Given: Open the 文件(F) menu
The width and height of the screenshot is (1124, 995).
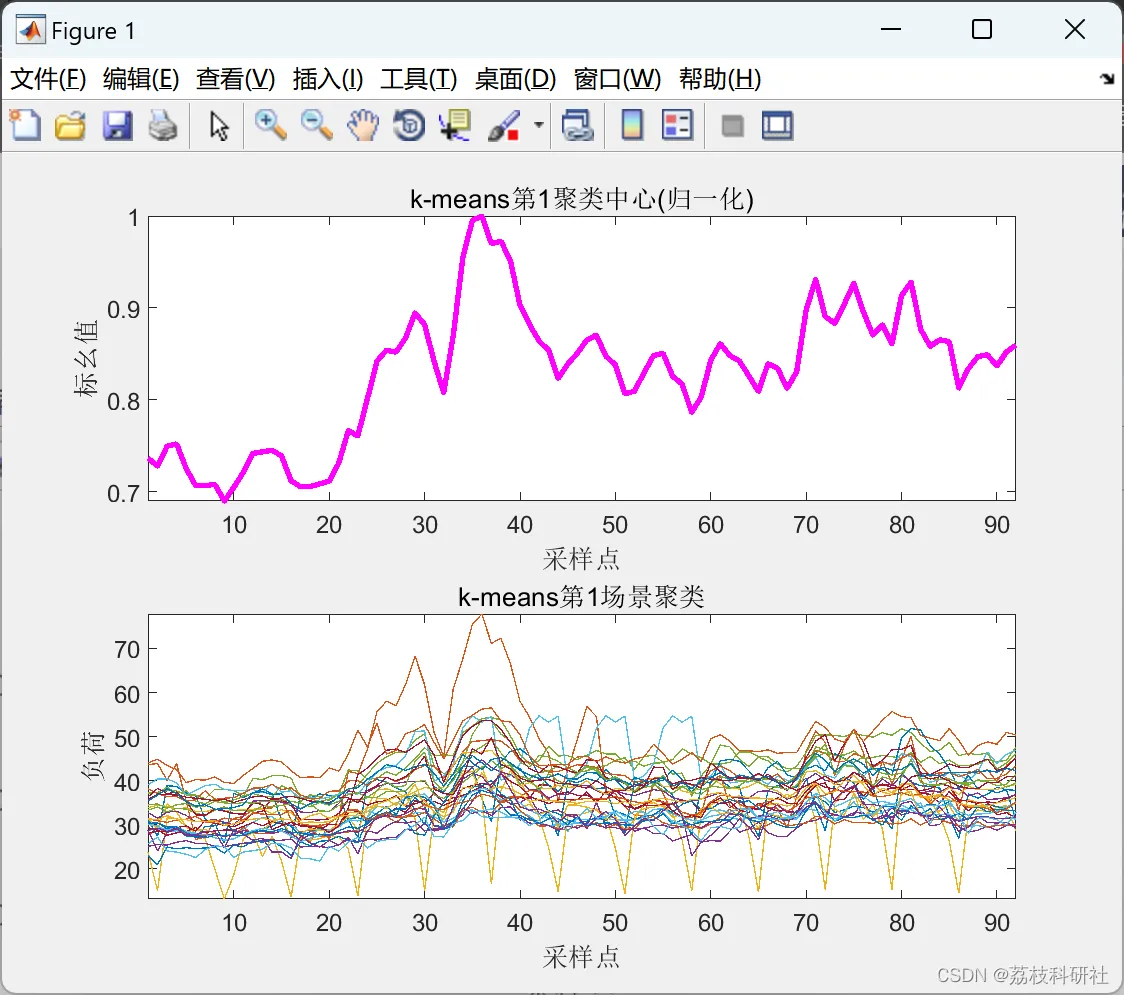Looking at the screenshot, I should pyautogui.click(x=48, y=79).
